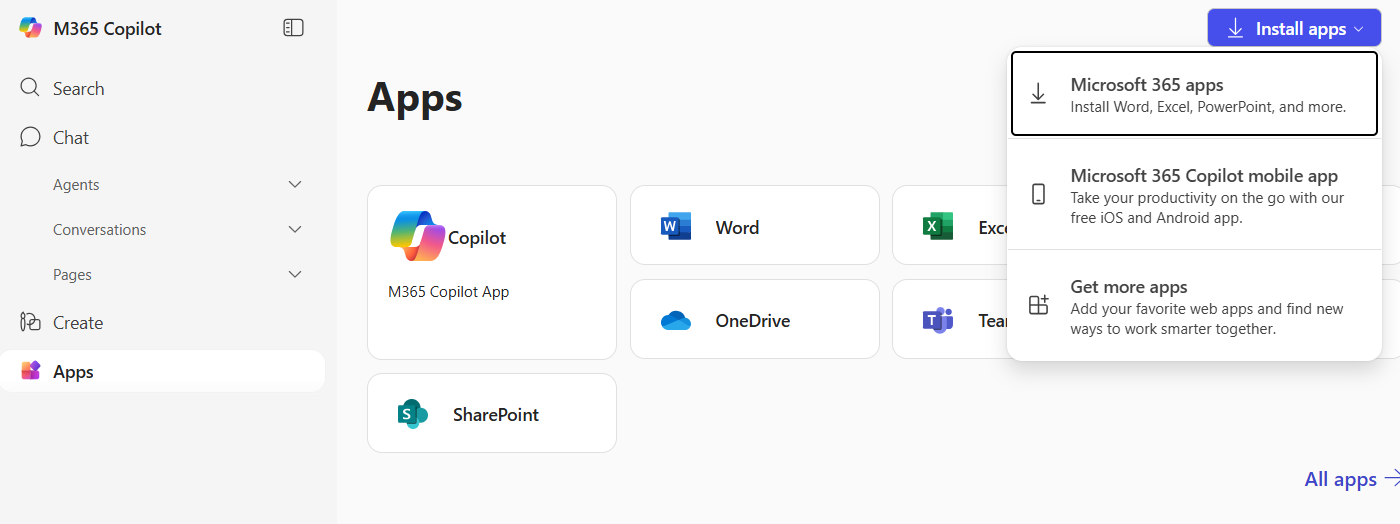
Task: Choose Get more apps from the menu
Action: click(x=1194, y=307)
